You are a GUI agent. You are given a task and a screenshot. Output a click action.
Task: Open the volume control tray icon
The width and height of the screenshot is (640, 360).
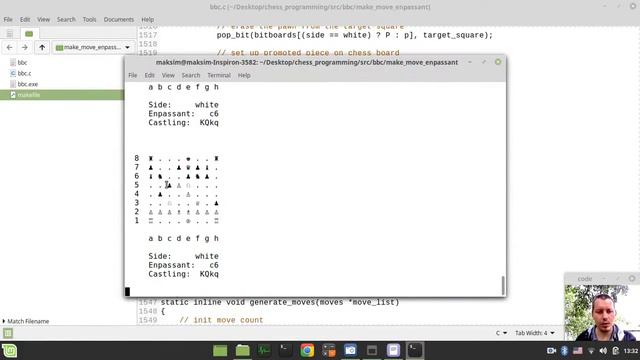(x=603, y=351)
